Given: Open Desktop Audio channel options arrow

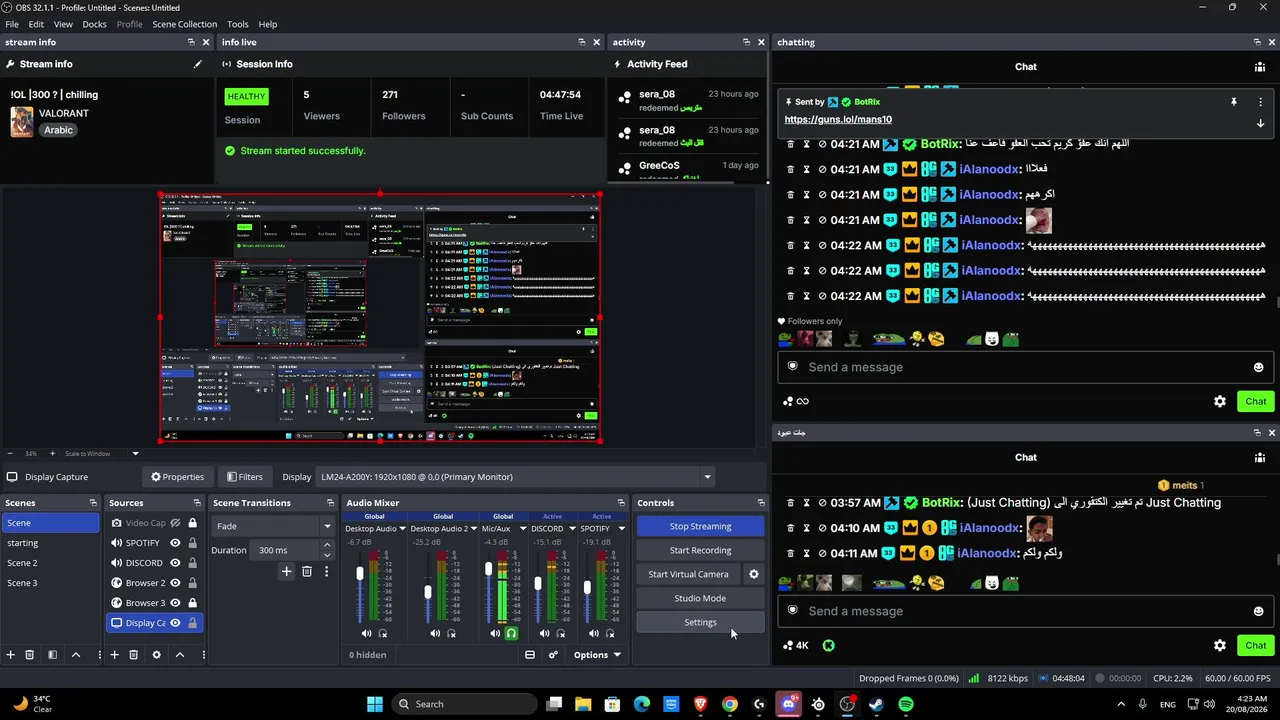Looking at the screenshot, I should click(402, 528).
